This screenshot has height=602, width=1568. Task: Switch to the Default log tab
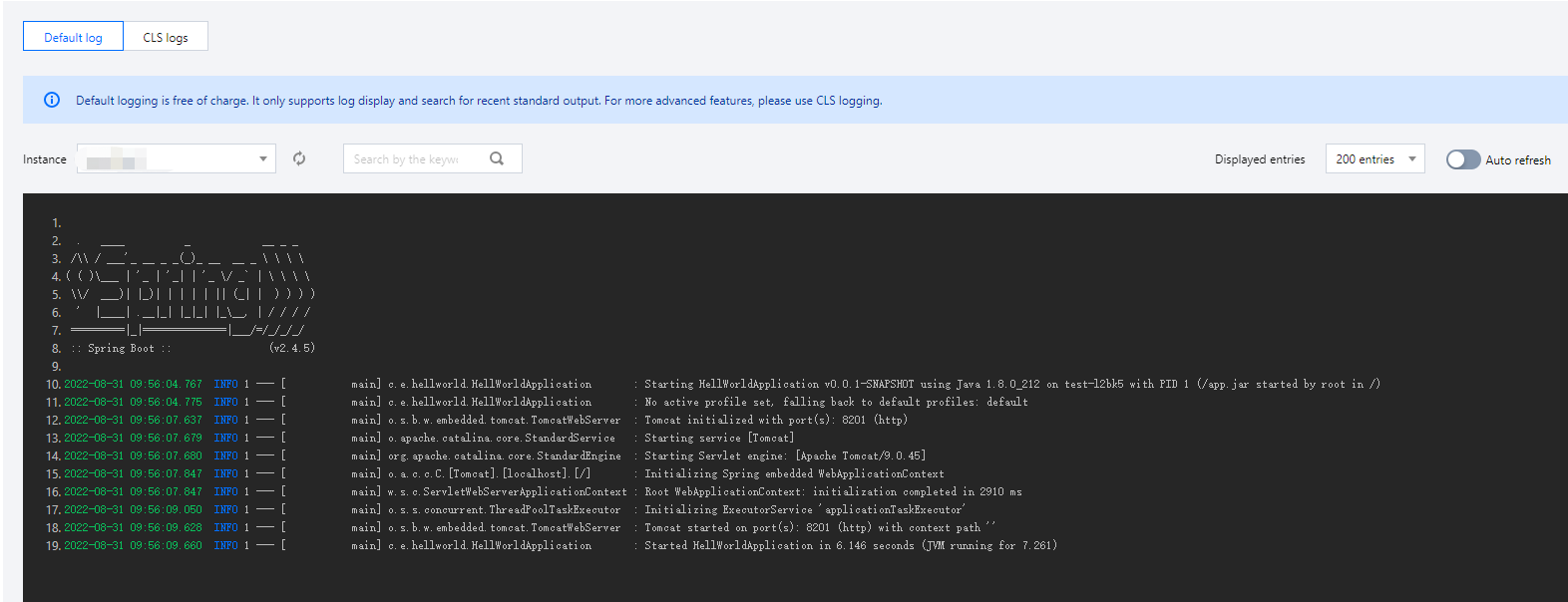[73, 37]
